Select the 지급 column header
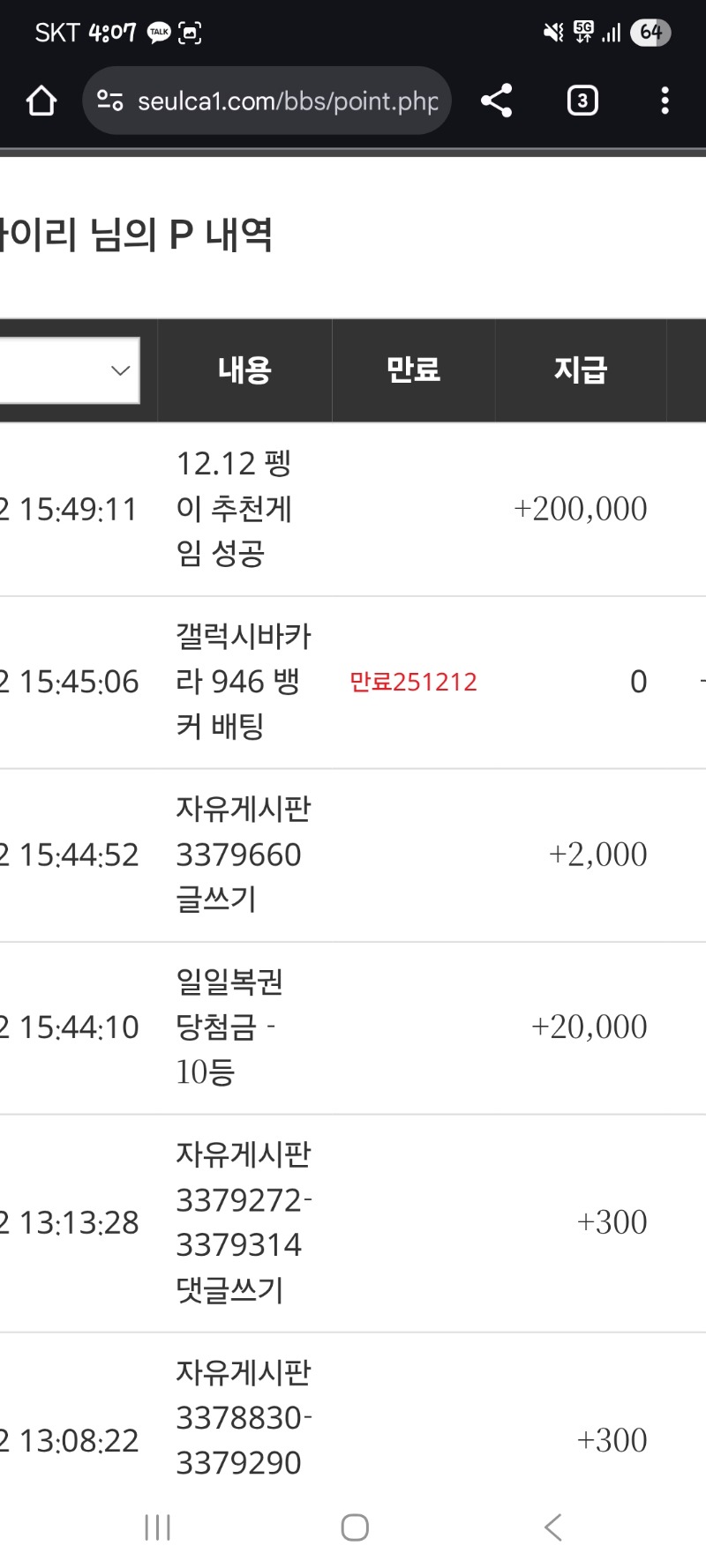This screenshot has width=706, height=1568. point(582,370)
